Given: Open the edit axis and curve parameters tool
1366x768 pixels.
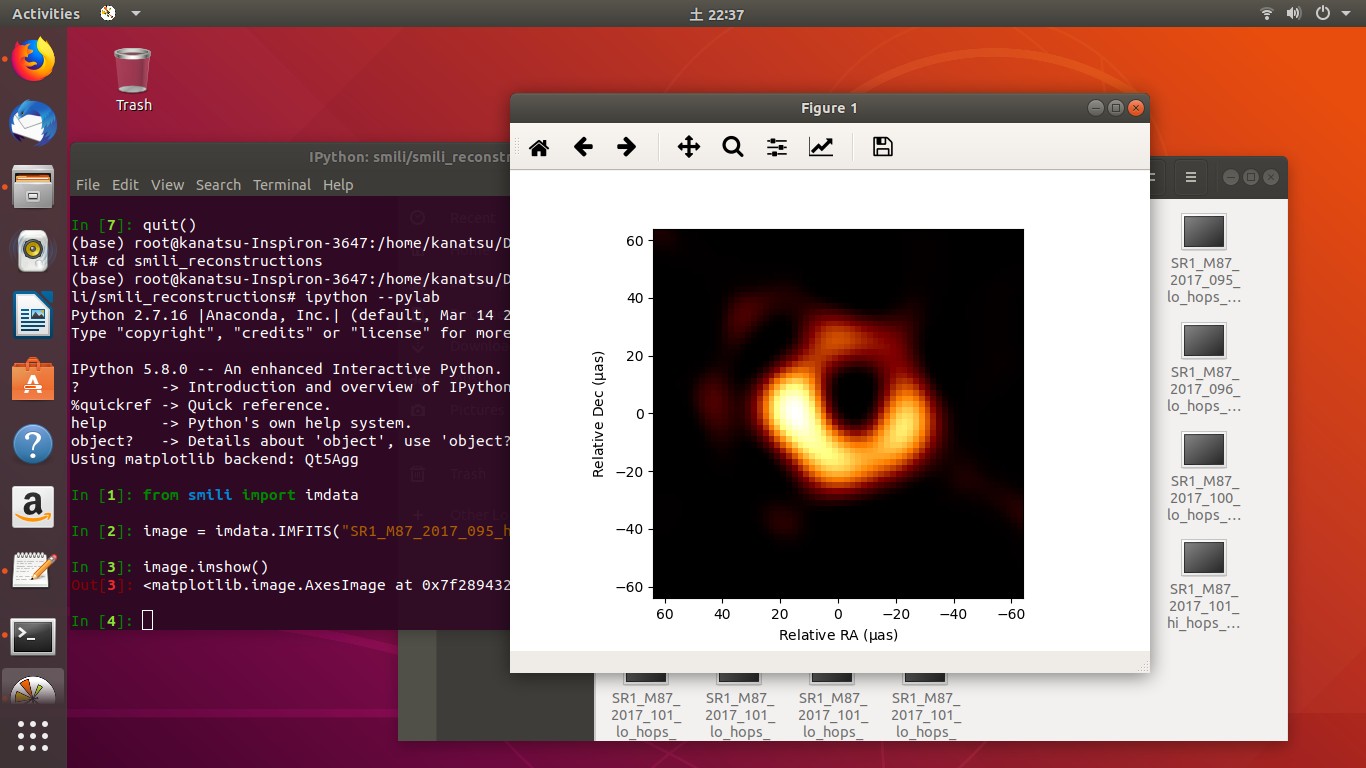Looking at the screenshot, I should click(821, 148).
